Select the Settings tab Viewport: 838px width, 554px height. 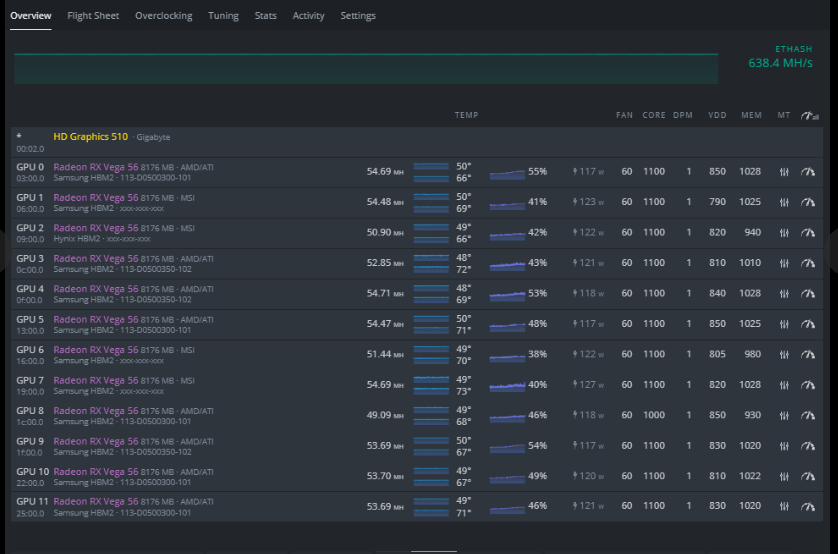[358, 16]
